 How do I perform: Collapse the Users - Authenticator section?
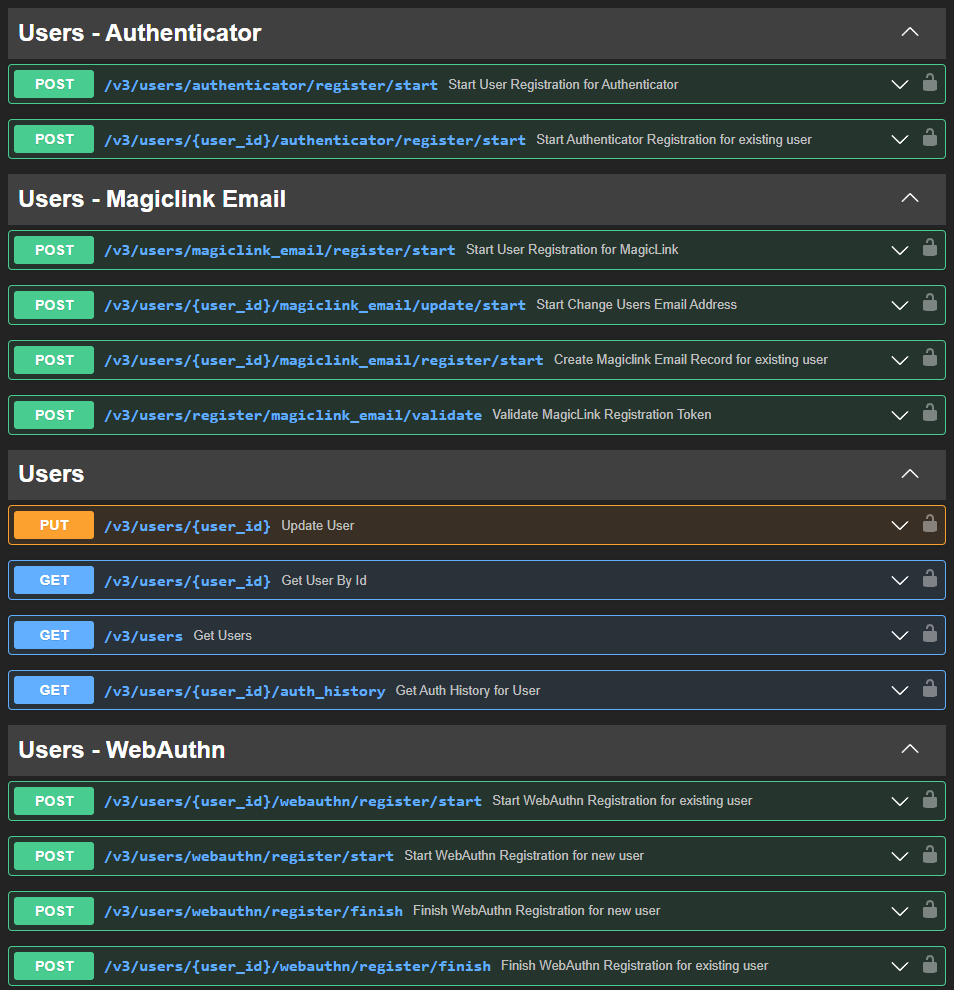click(910, 32)
